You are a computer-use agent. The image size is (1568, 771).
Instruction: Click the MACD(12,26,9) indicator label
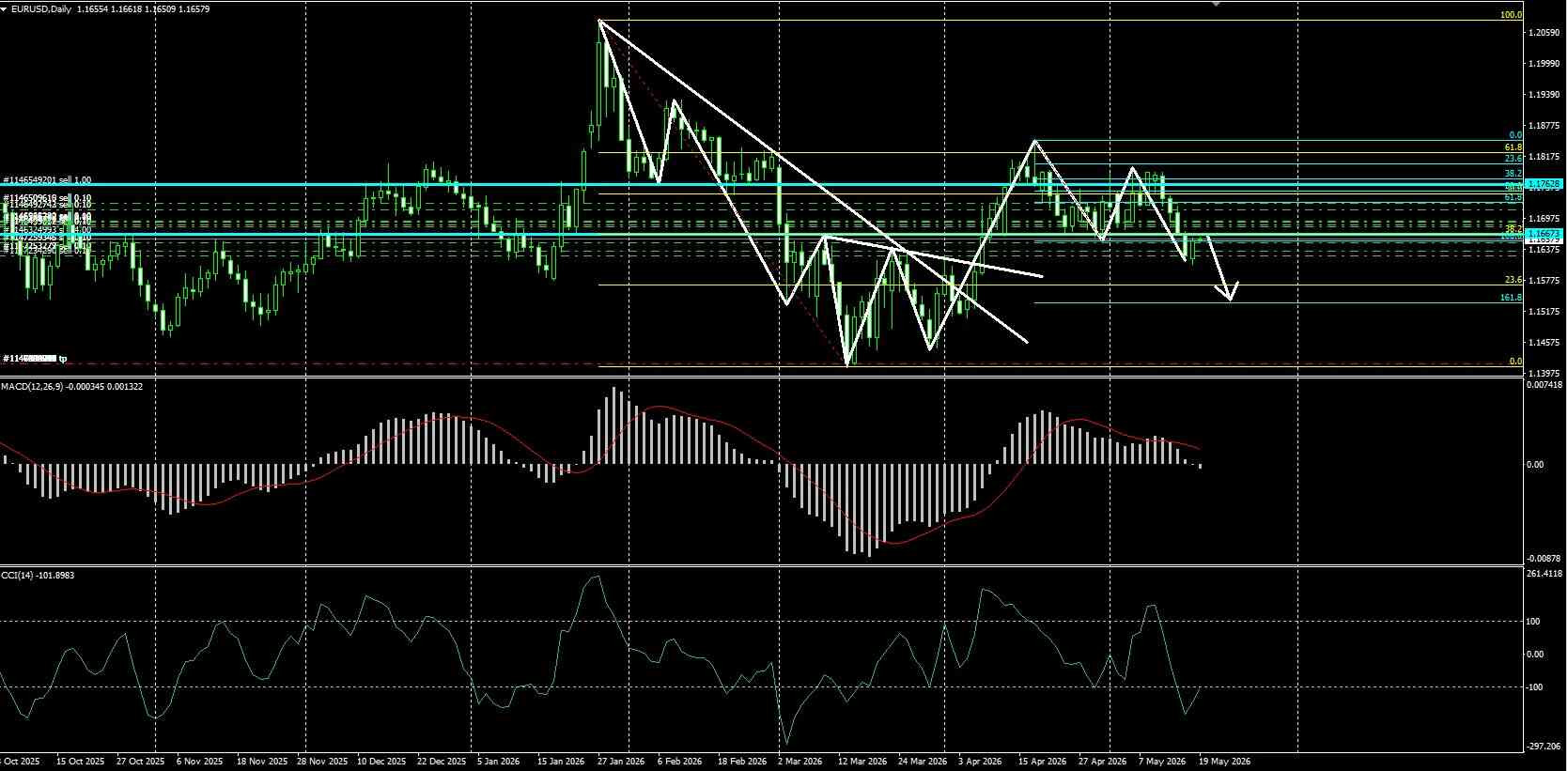(32, 386)
